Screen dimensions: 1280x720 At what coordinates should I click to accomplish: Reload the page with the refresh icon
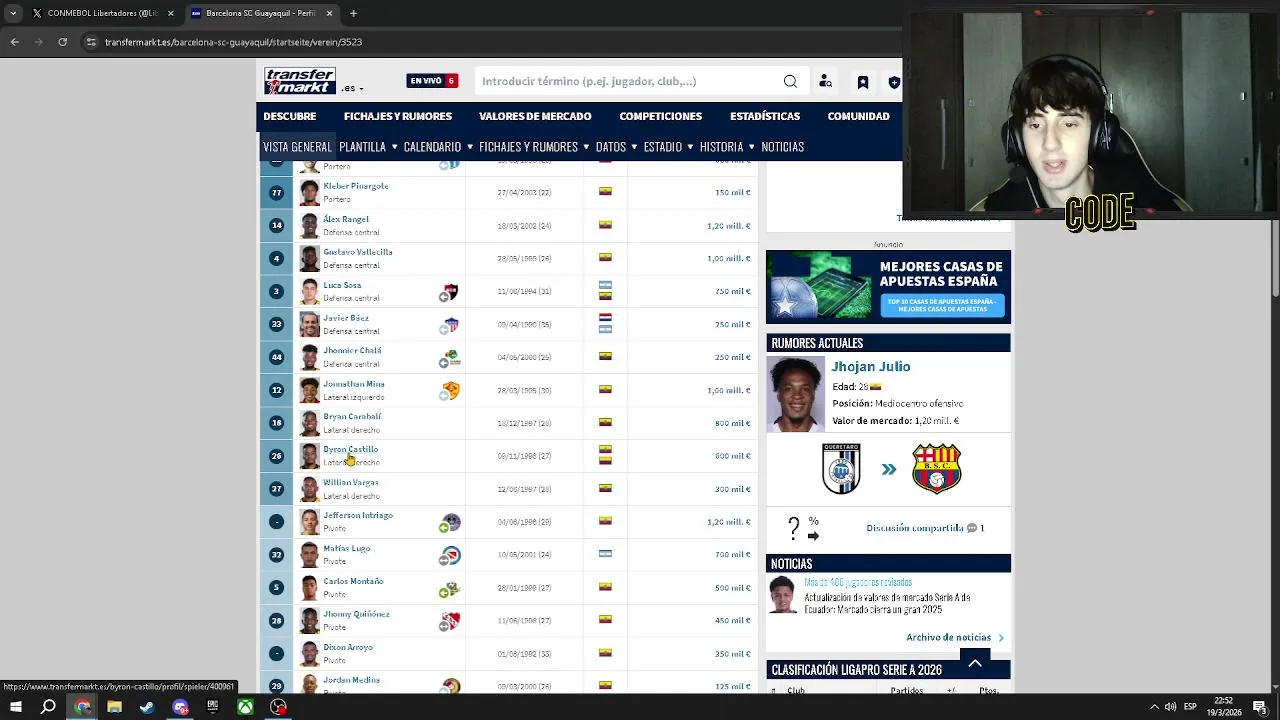62,42
